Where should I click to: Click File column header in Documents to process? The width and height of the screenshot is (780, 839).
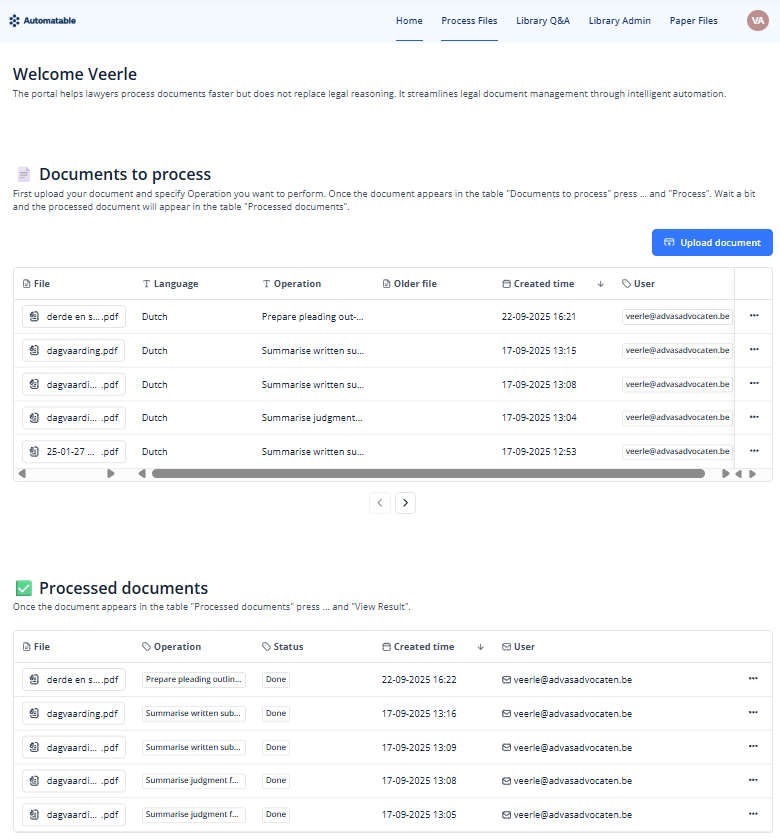36,284
